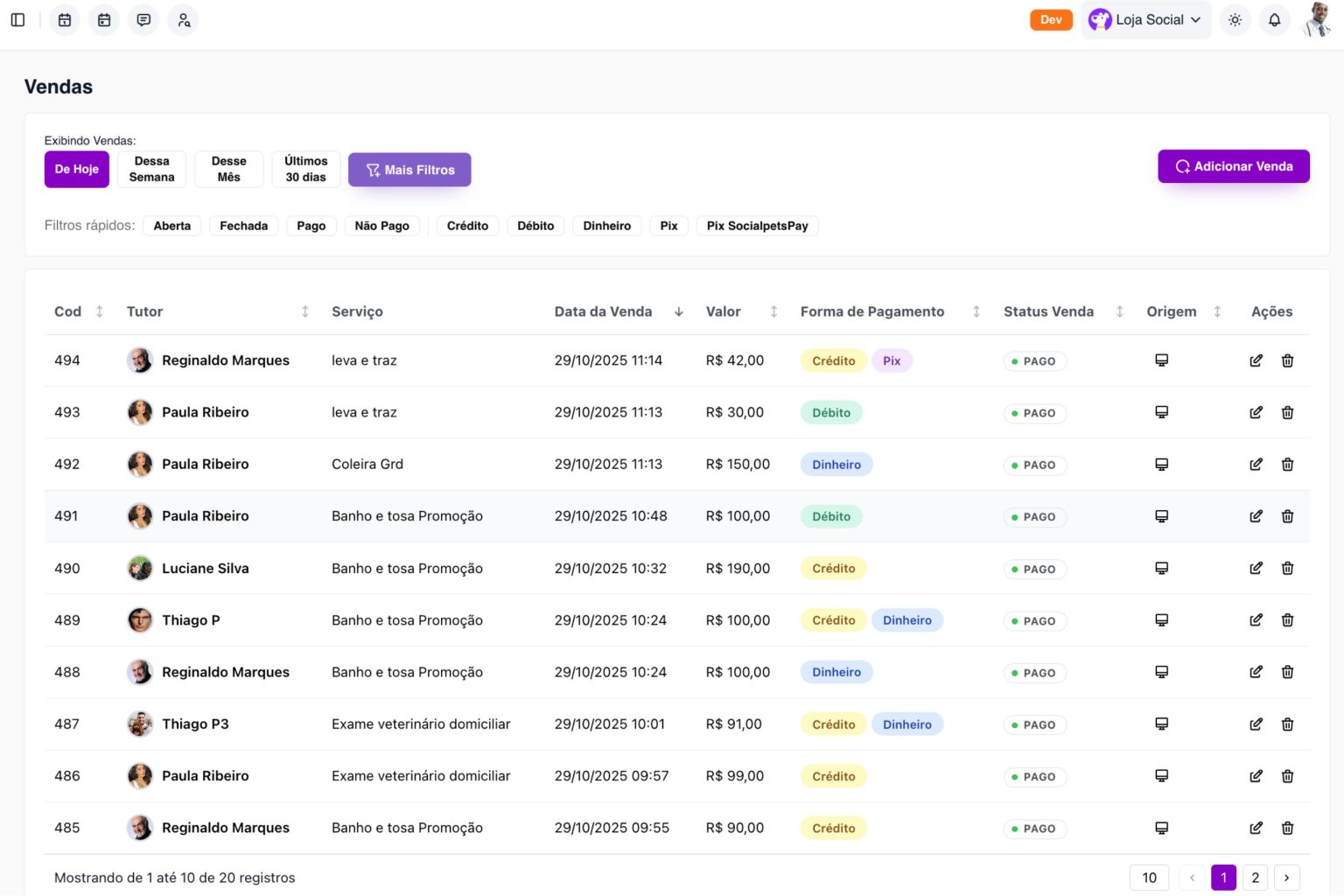This screenshot has height=896, width=1344.
Task: Switch to Últimos 30 dias period
Action: tap(305, 169)
